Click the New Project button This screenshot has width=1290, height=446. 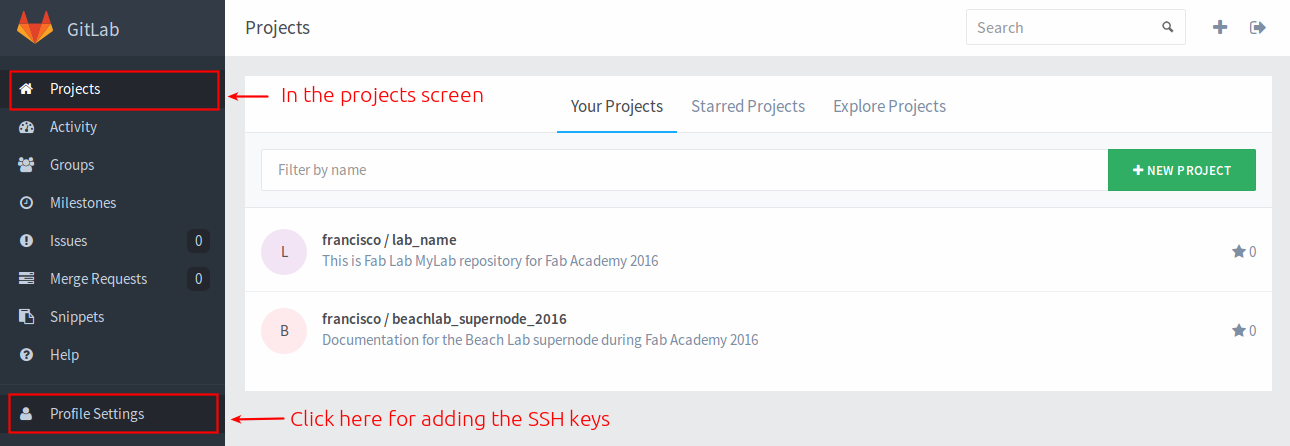coord(1182,170)
